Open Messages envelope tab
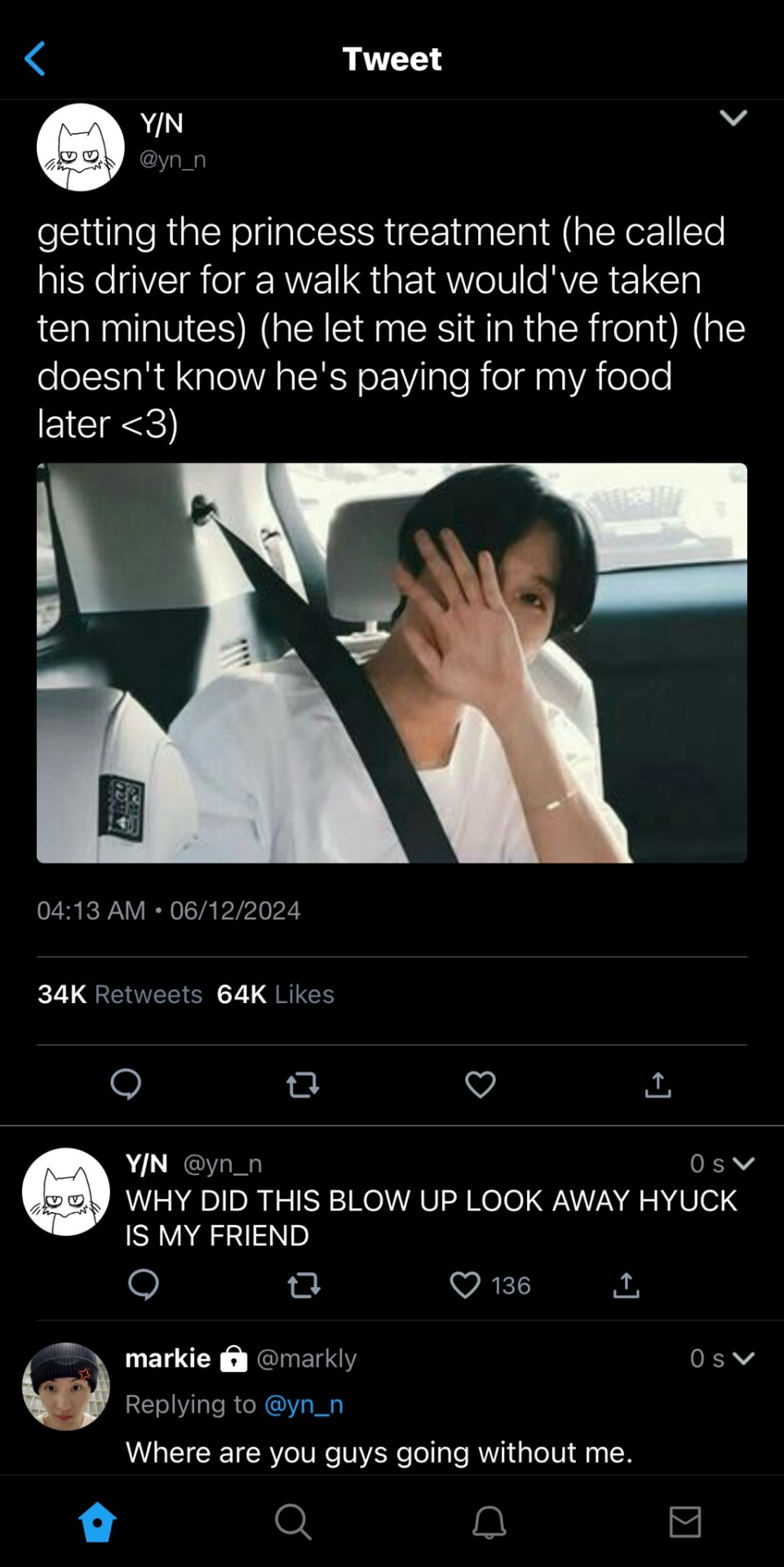The height and width of the screenshot is (1567, 784). pos(684,1522)
